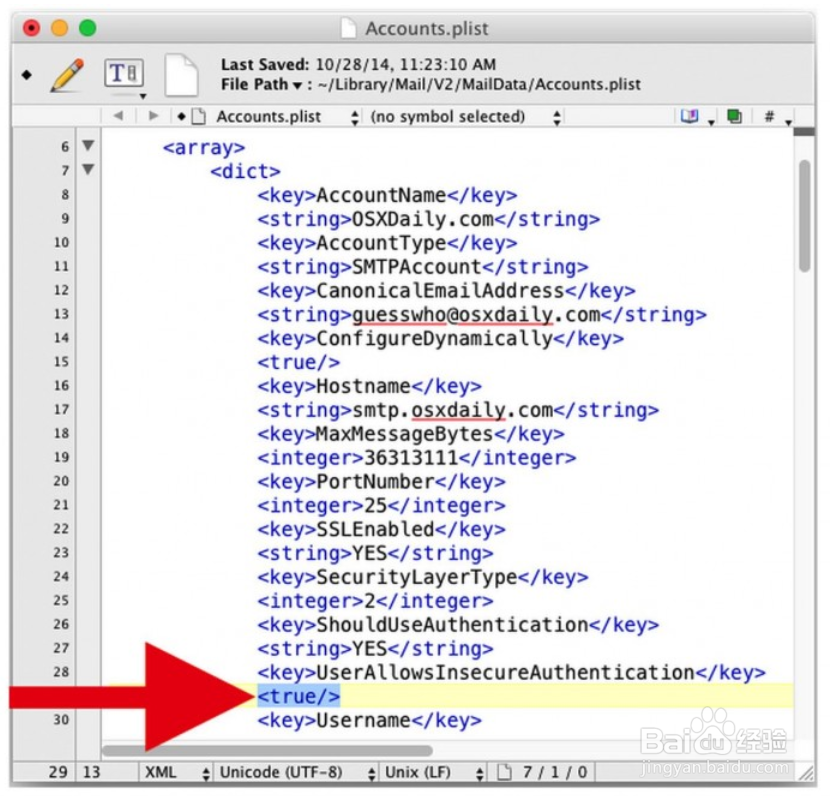Click the CanonicalEmailAddress key line
Screen dimensions: 834x796
click(x=446, y=291)
